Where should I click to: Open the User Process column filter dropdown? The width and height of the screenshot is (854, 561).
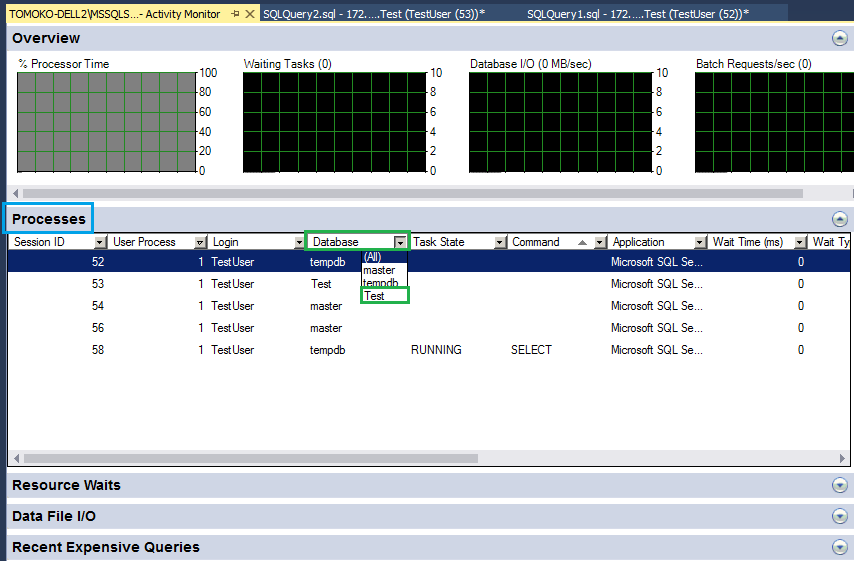198,242
